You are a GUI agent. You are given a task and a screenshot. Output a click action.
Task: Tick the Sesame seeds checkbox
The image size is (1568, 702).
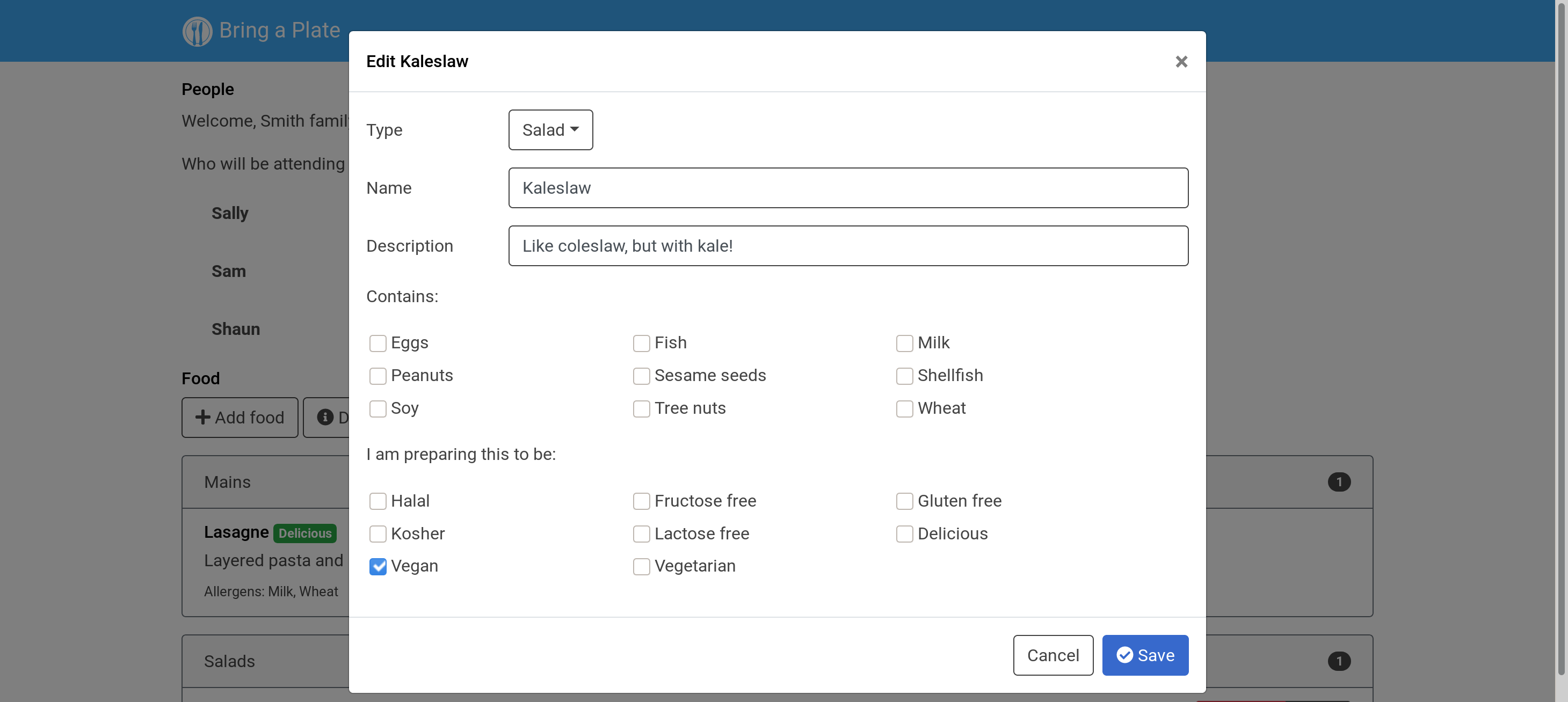coord(641,376)
